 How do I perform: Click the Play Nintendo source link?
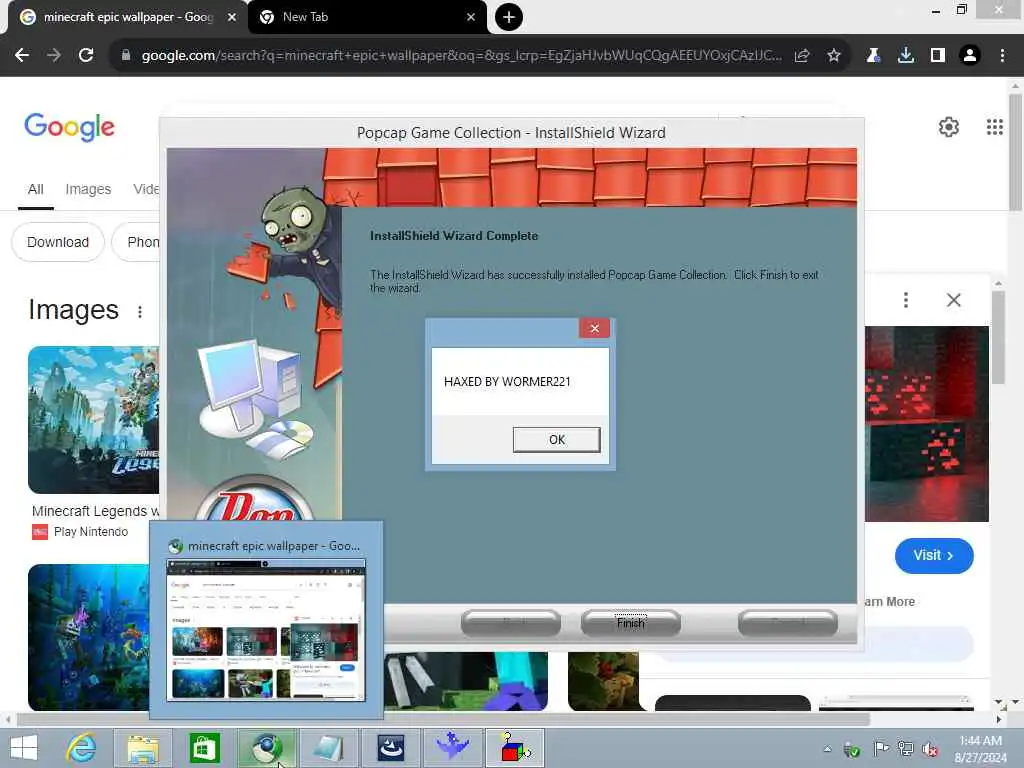pyautogui.click(x=91, y=532)
